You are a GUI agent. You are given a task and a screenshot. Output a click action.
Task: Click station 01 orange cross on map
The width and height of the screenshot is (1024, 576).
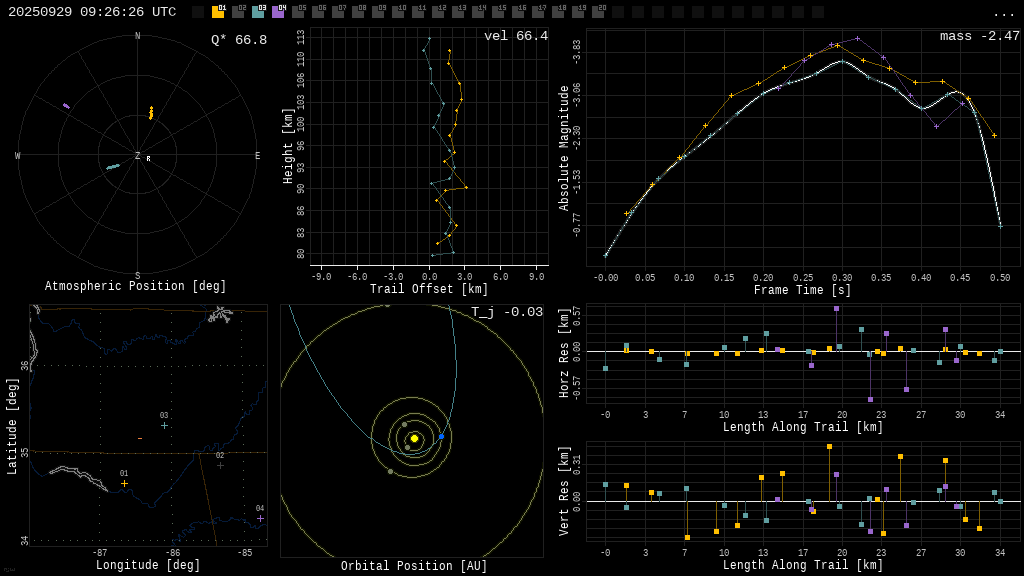click(x=124, y=483)
